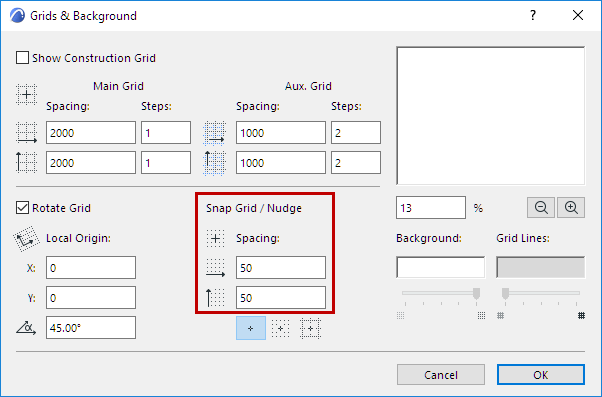602x397 pixels.
Task: Click the Aux. Grid horizontal spacing icon
Action: (214, 133)
